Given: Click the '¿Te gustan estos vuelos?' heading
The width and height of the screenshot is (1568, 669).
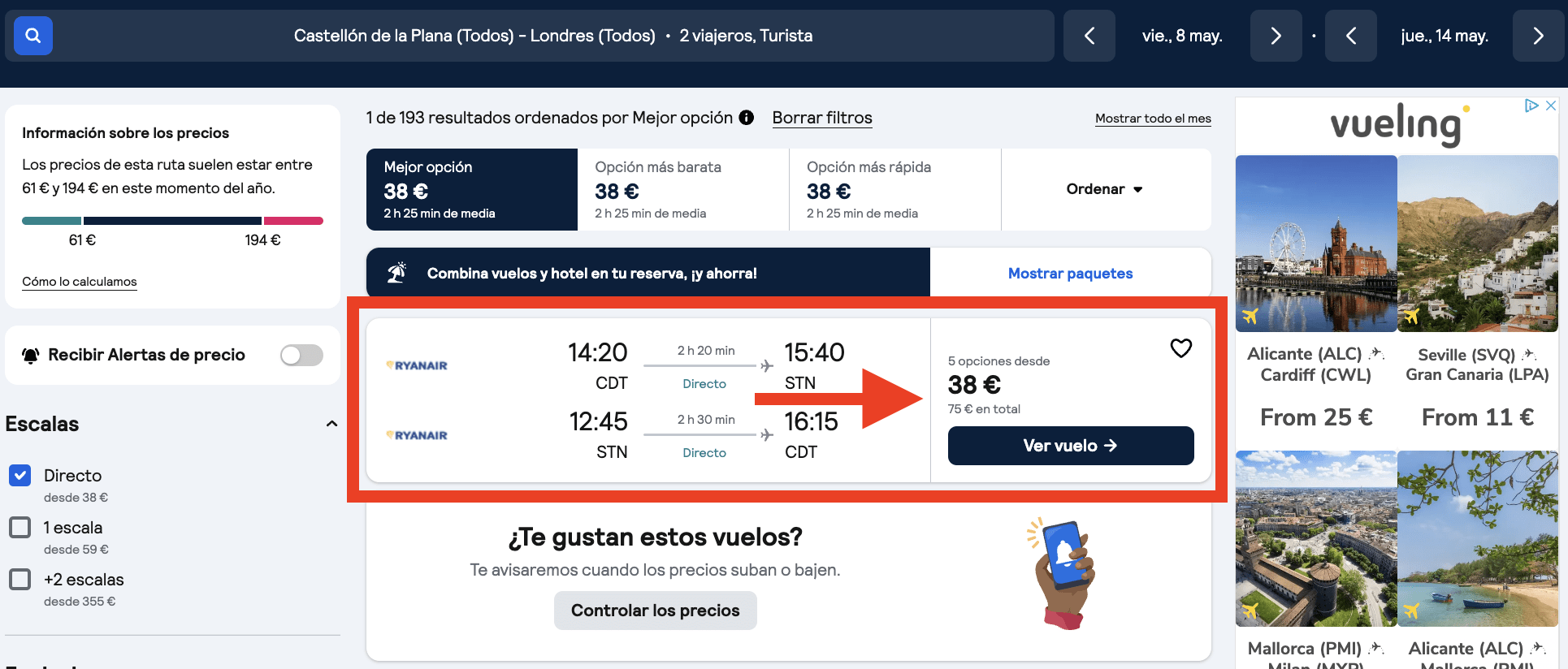Looking at the screenshot, I should click(655, 537).
